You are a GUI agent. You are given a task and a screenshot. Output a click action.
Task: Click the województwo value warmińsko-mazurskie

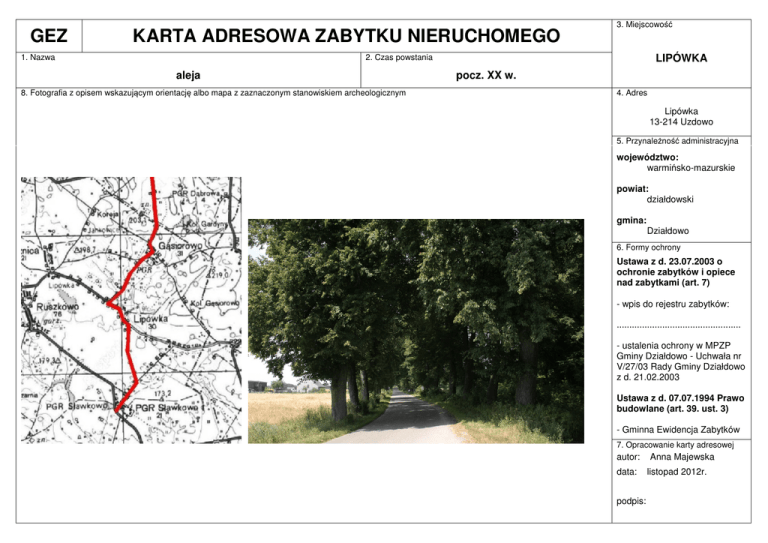(690, 168)
